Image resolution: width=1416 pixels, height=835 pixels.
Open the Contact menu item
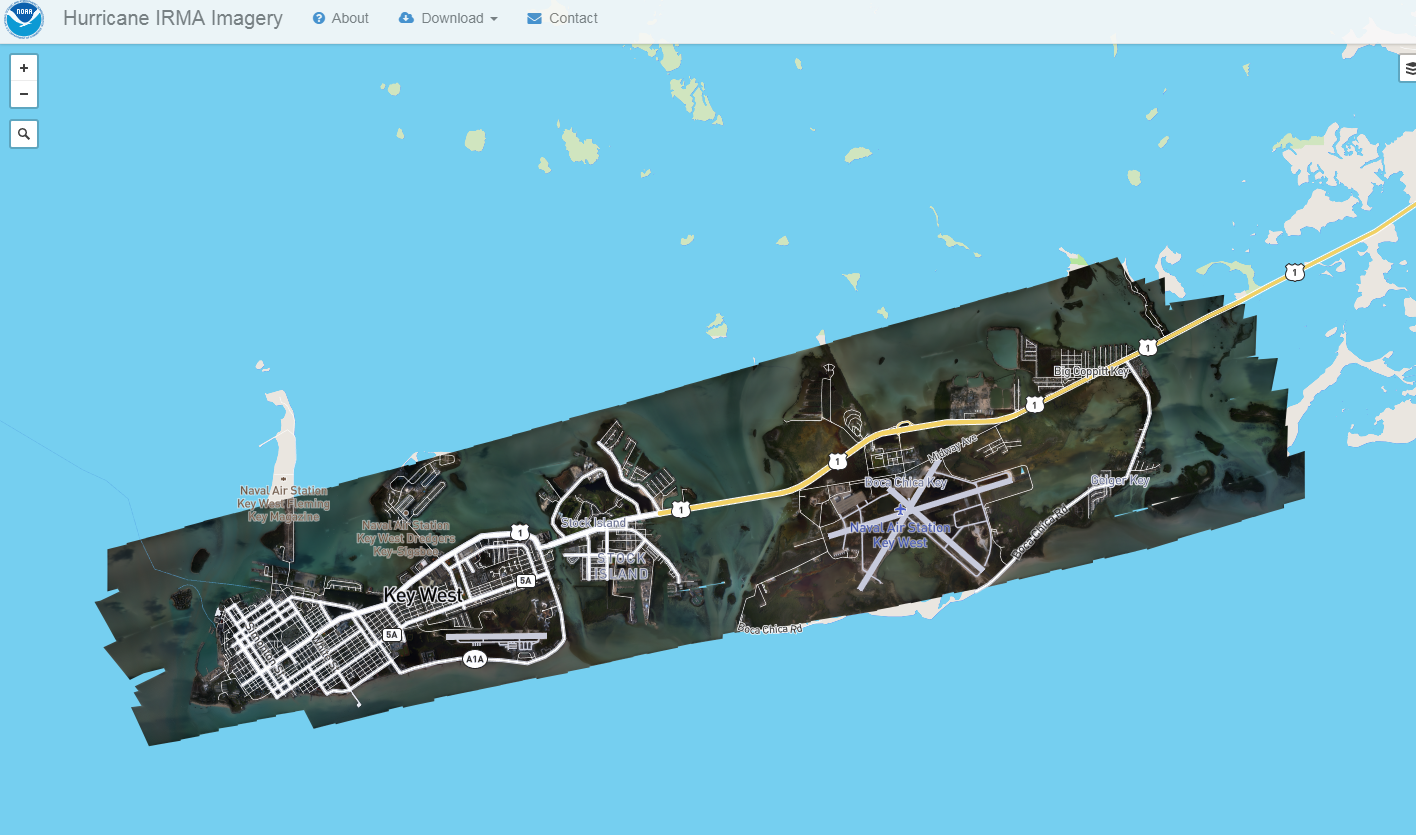click(x=562, y=18)
